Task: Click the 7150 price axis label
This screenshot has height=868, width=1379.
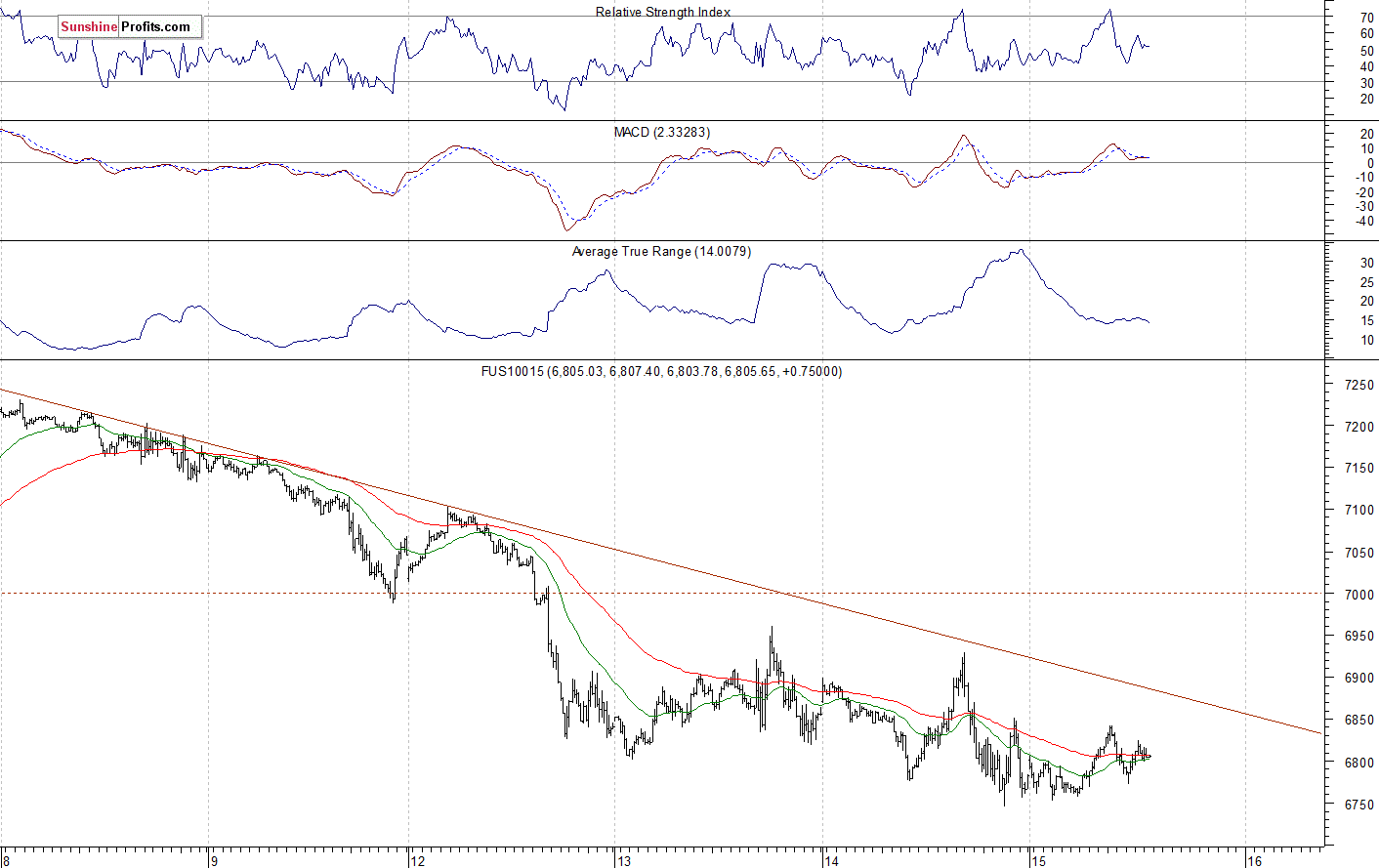Action: tap(1359, 469)
